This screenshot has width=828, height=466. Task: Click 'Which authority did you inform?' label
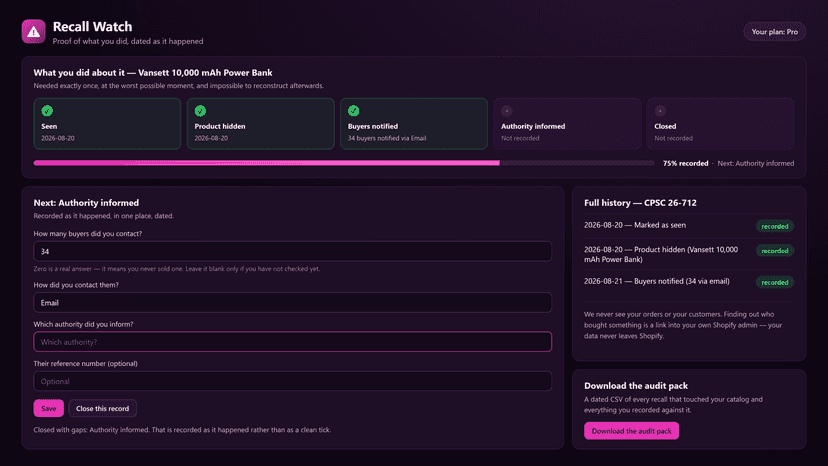coord(83,324)
